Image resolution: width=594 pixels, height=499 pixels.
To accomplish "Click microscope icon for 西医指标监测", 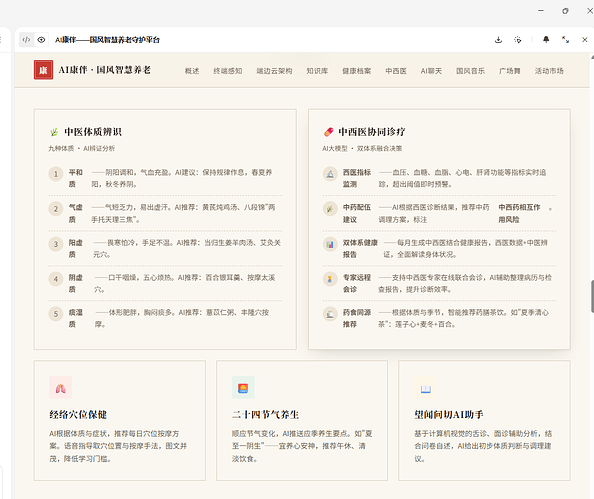I will tap(330, 174).
